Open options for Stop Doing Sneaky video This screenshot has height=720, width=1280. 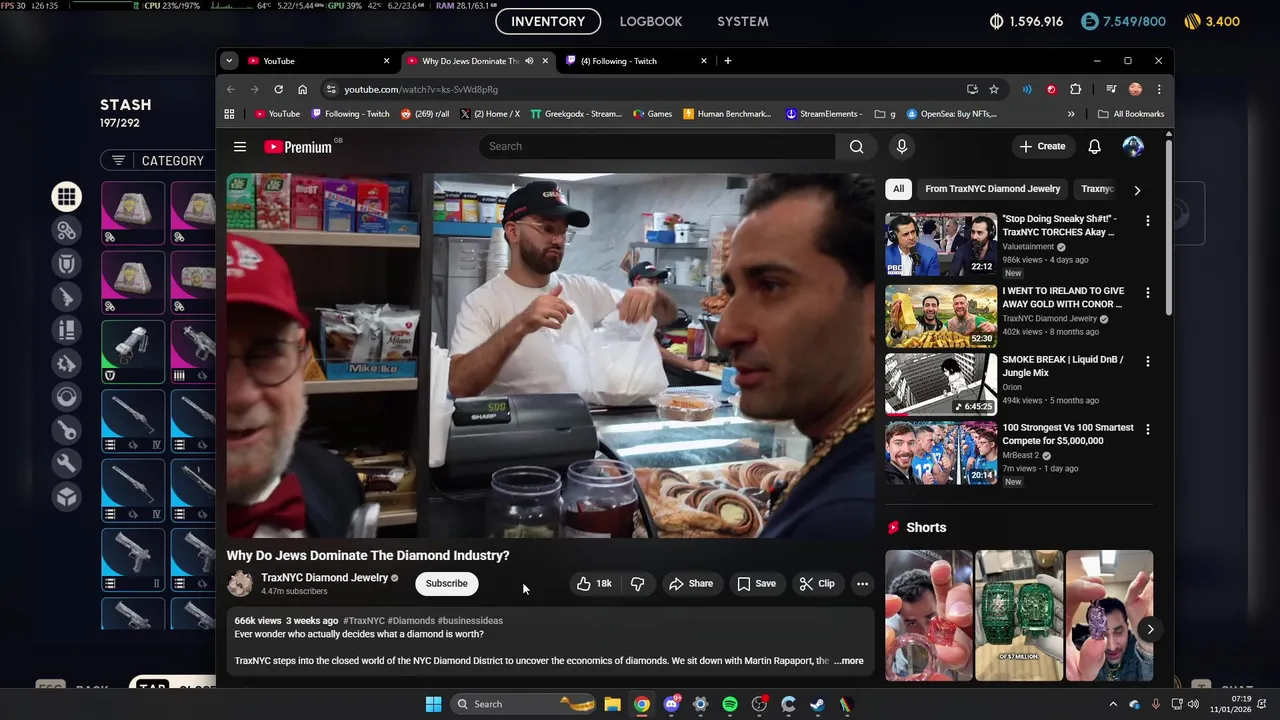tap(1147, 220)
